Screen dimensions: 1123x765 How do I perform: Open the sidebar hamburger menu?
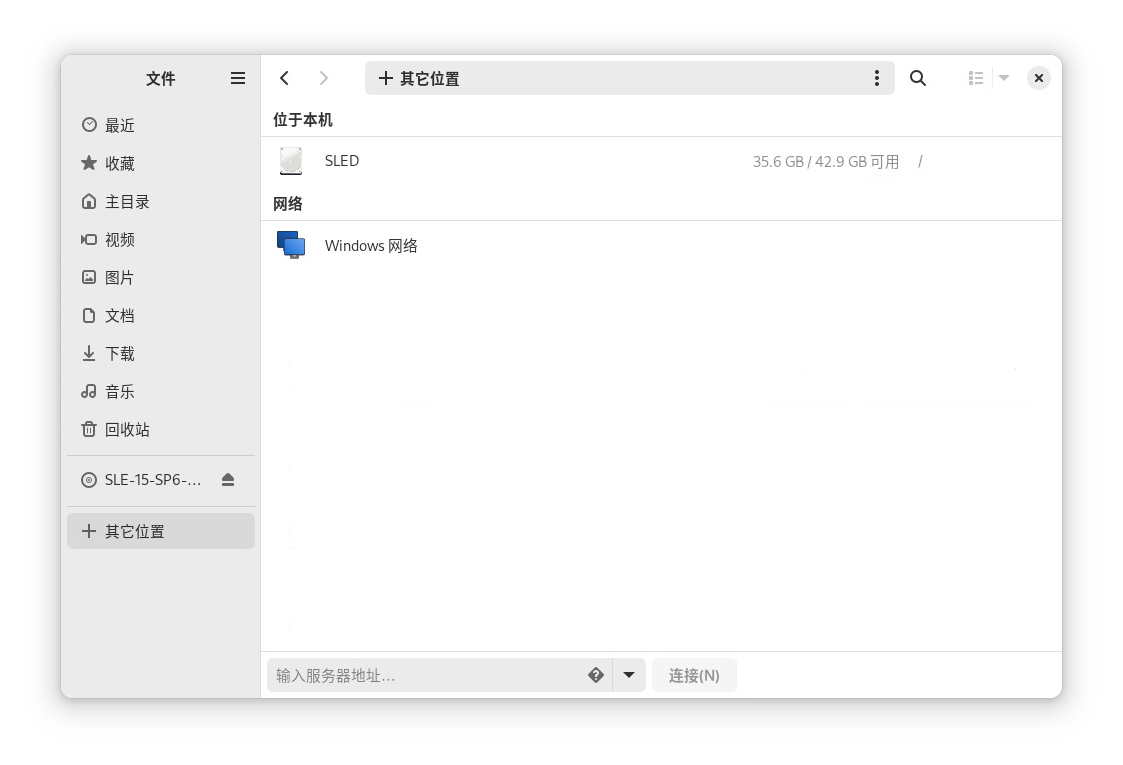238,78
